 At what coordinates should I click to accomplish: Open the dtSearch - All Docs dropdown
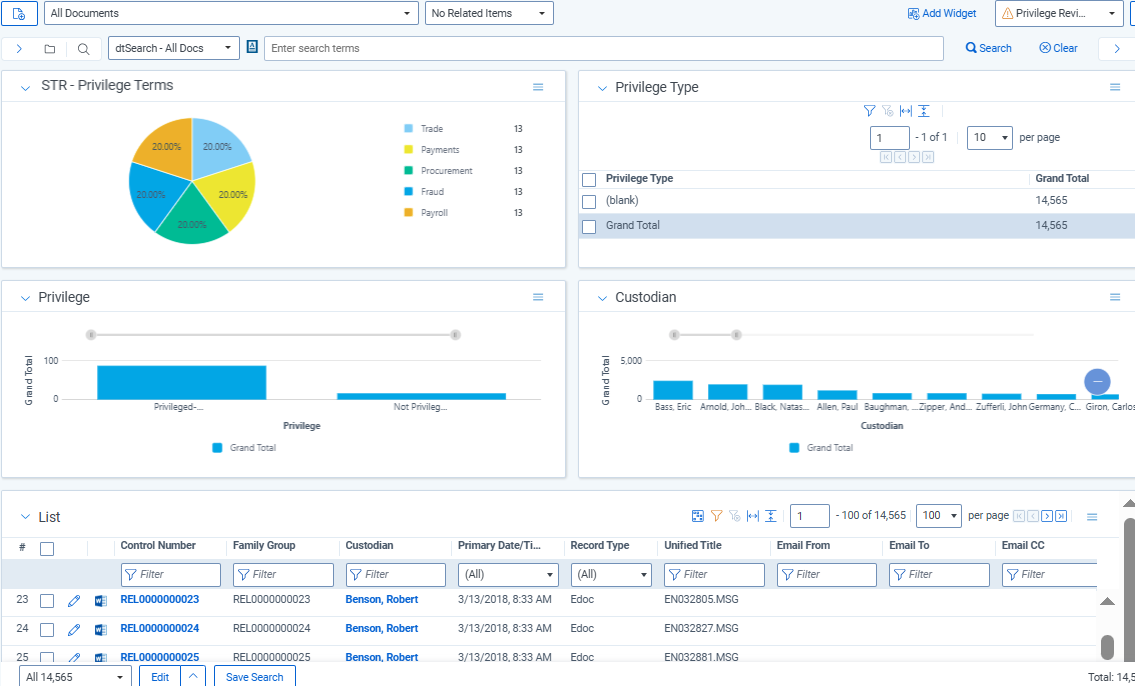(174, 48)
